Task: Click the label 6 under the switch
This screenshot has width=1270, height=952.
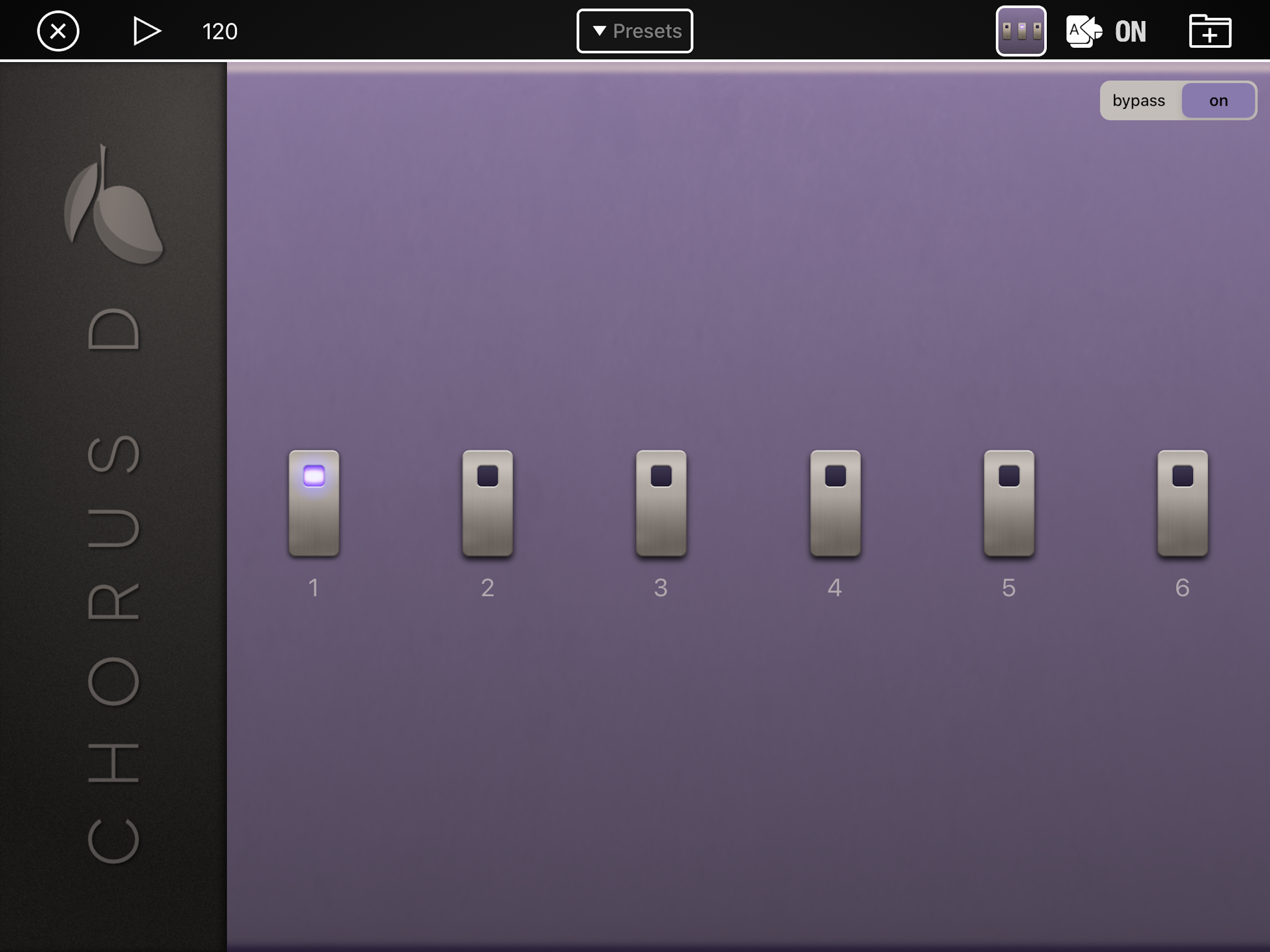Action: tap(1182, 588)
